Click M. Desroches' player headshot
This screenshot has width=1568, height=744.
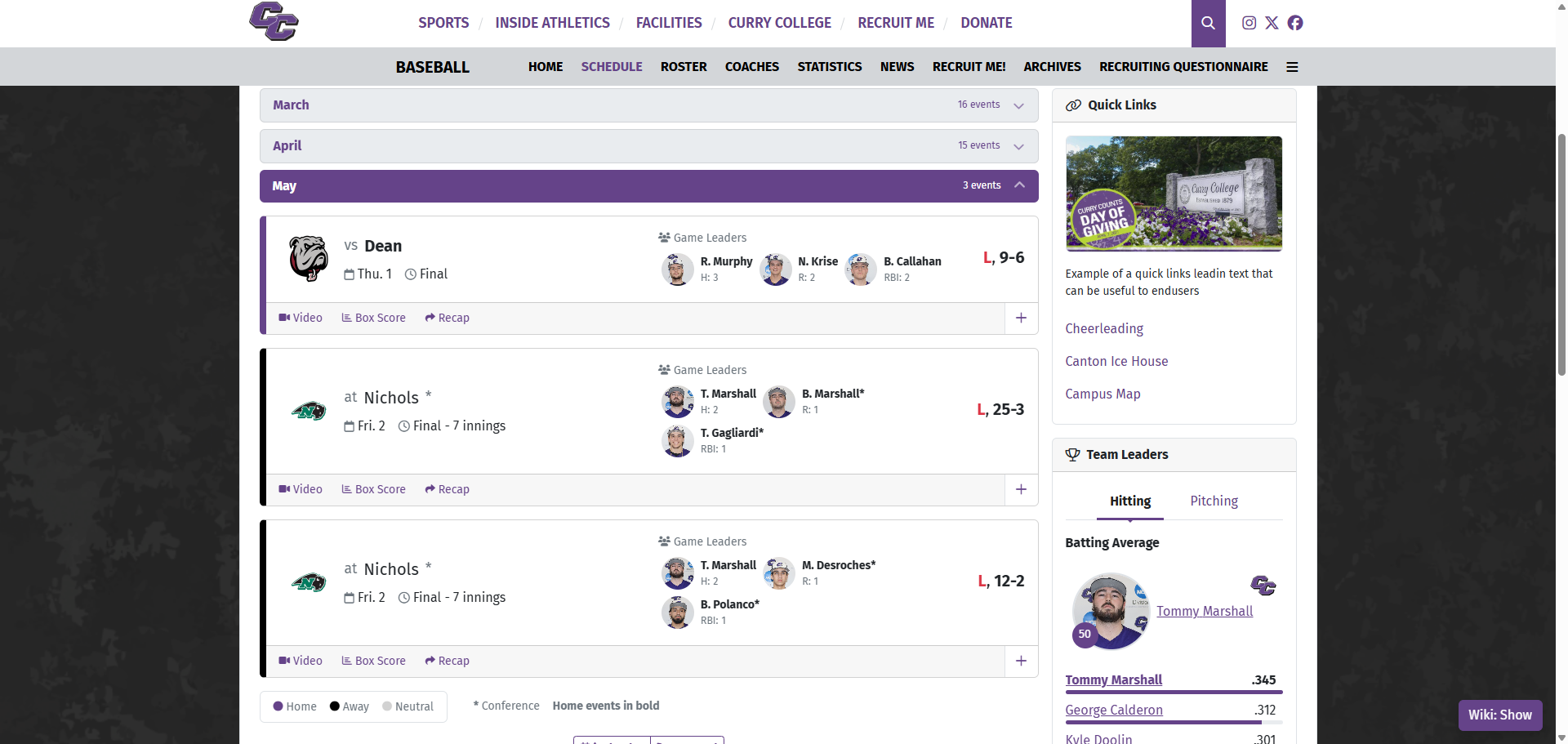778,573
